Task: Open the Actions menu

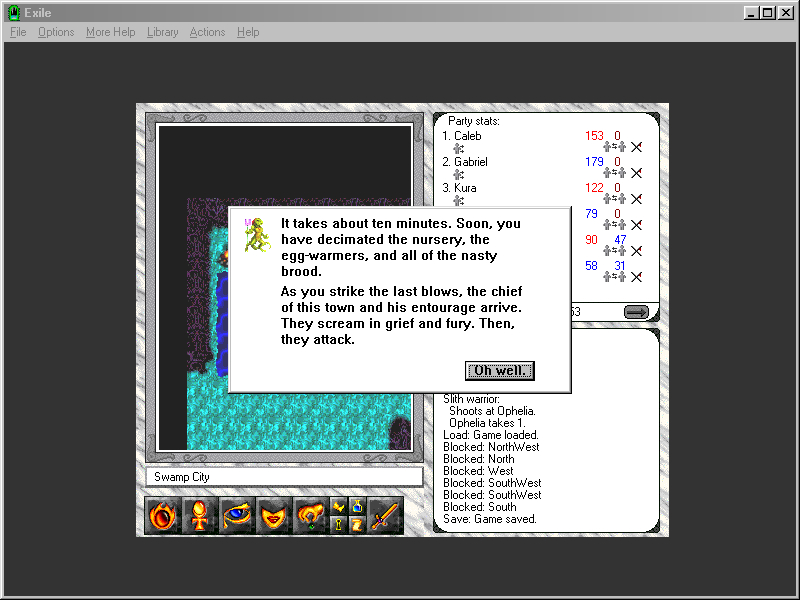Action: point(207,32)
